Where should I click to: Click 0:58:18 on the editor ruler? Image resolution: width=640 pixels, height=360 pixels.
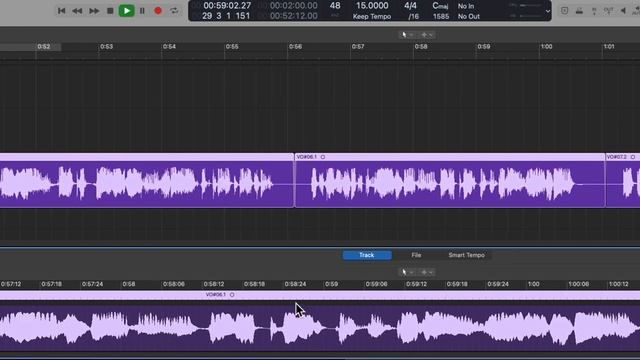click(254, 284)
